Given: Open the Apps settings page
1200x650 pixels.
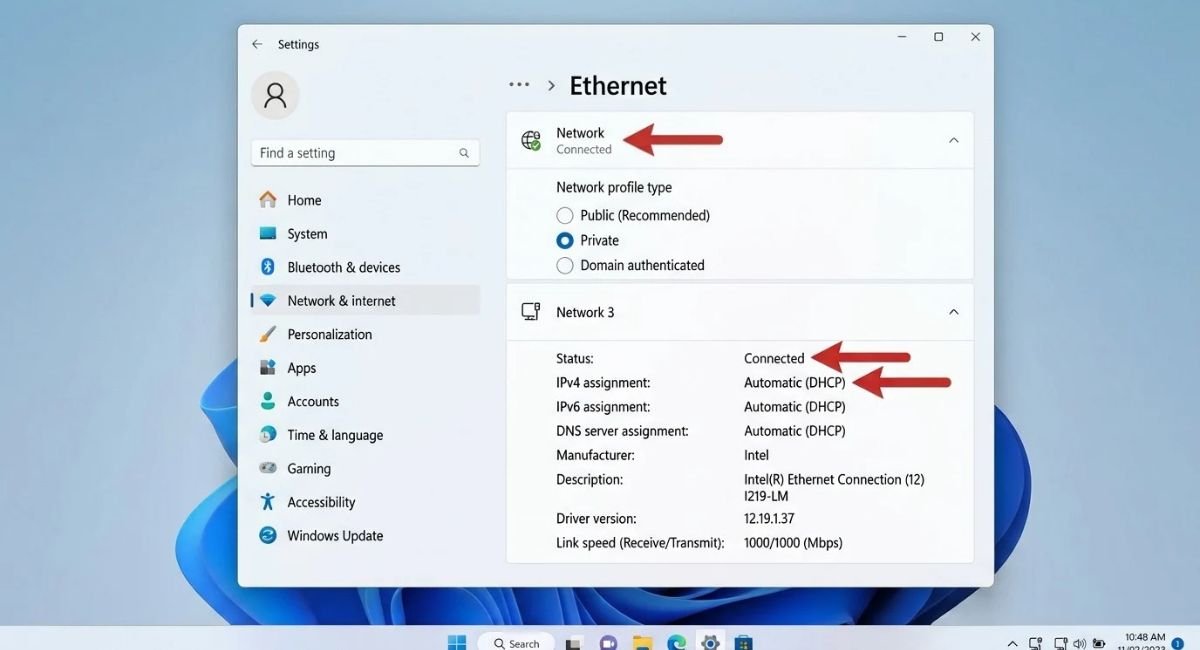Looking at the screenshot, I should [365, 368].
